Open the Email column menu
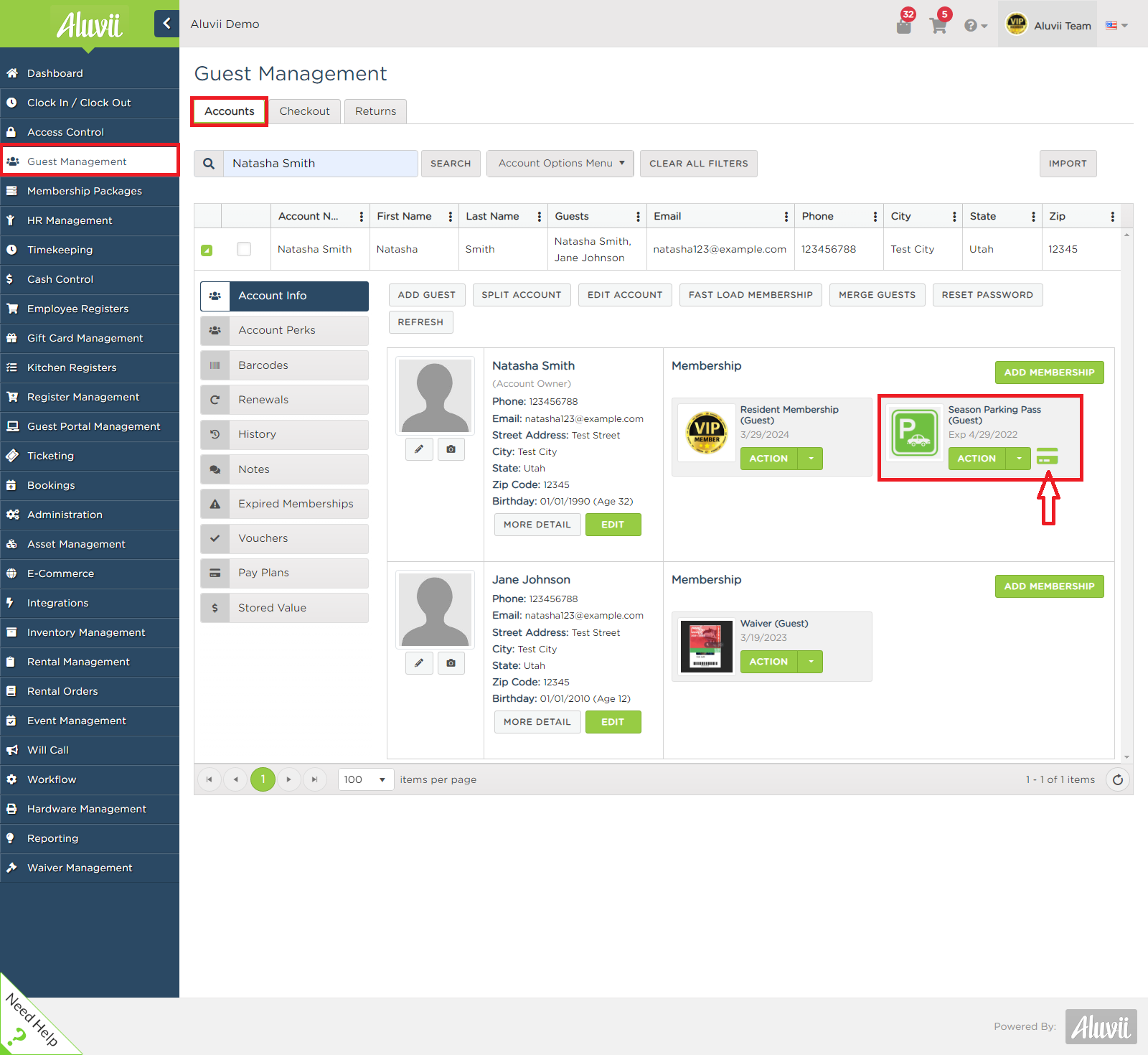The width and height of the screenshot is (1148, 1055). (x=786, y=217)
